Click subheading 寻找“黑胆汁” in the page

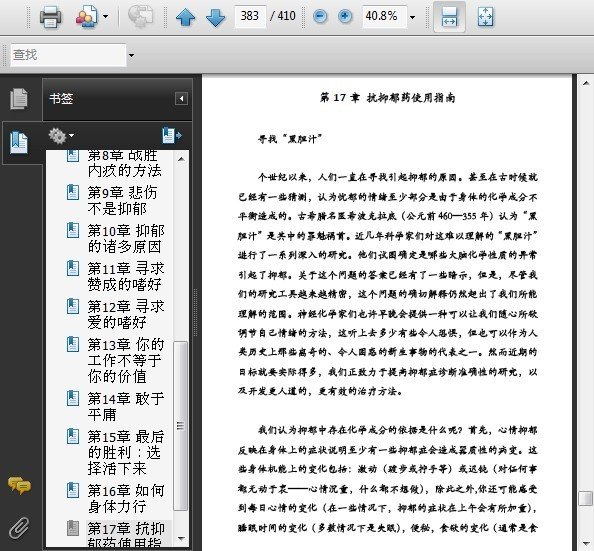pos(290,139)
